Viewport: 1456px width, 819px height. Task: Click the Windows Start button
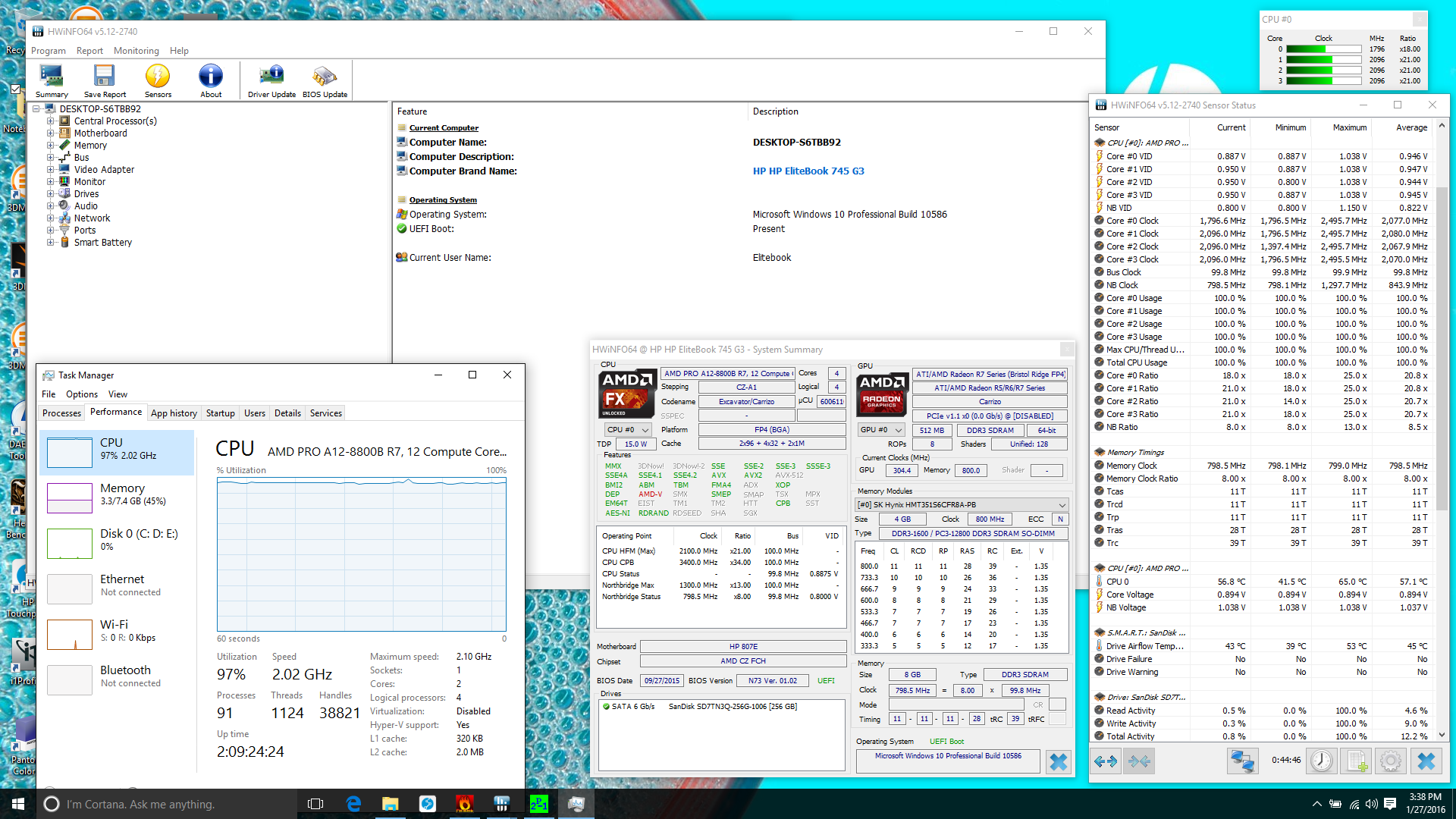(x=18, y=804)
